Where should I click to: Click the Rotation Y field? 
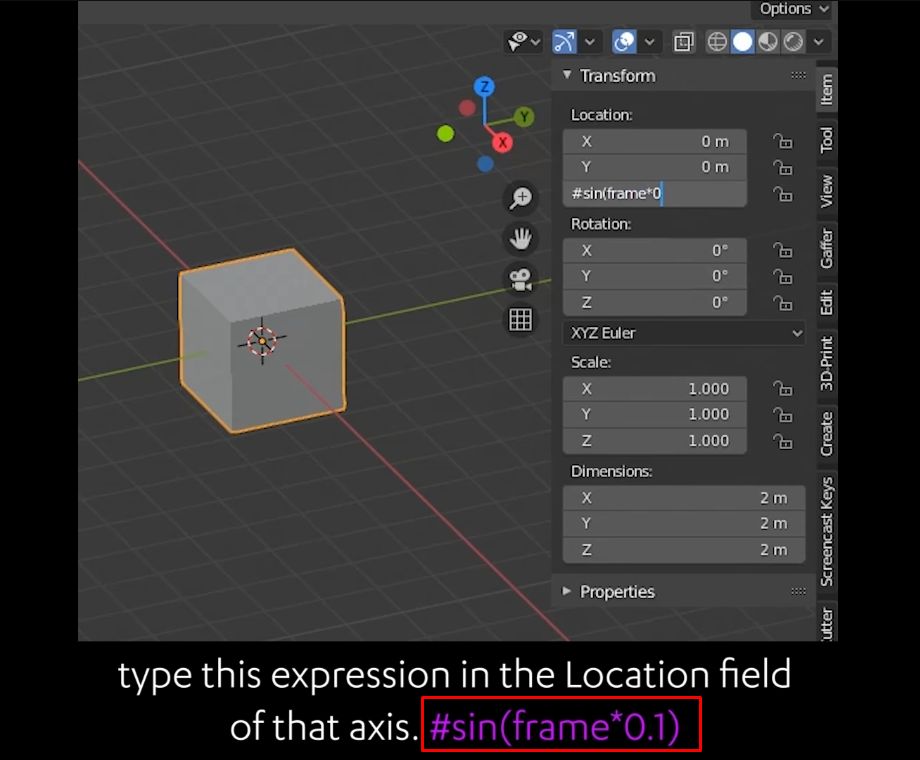tap(655, 276)
